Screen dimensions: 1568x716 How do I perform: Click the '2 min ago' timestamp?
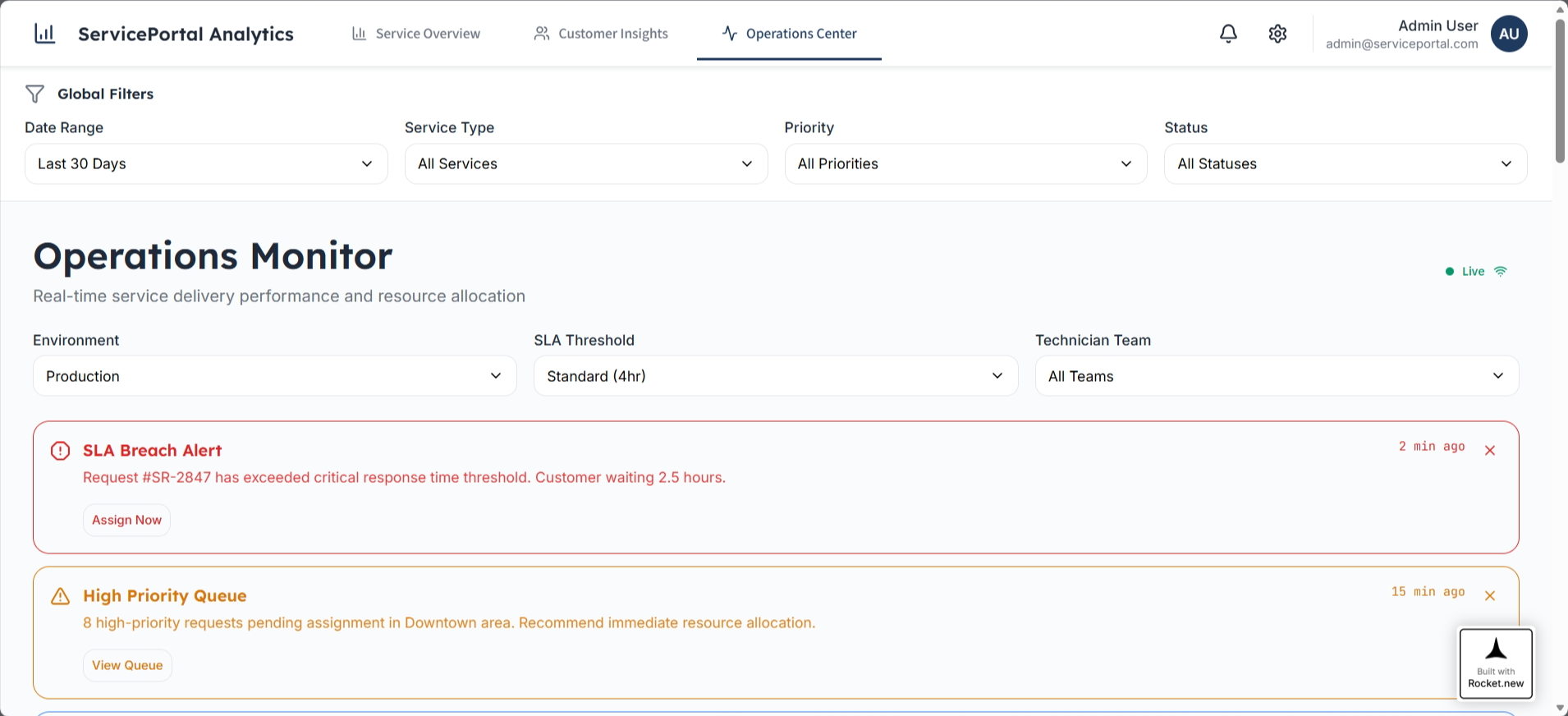click(1432, 446)
